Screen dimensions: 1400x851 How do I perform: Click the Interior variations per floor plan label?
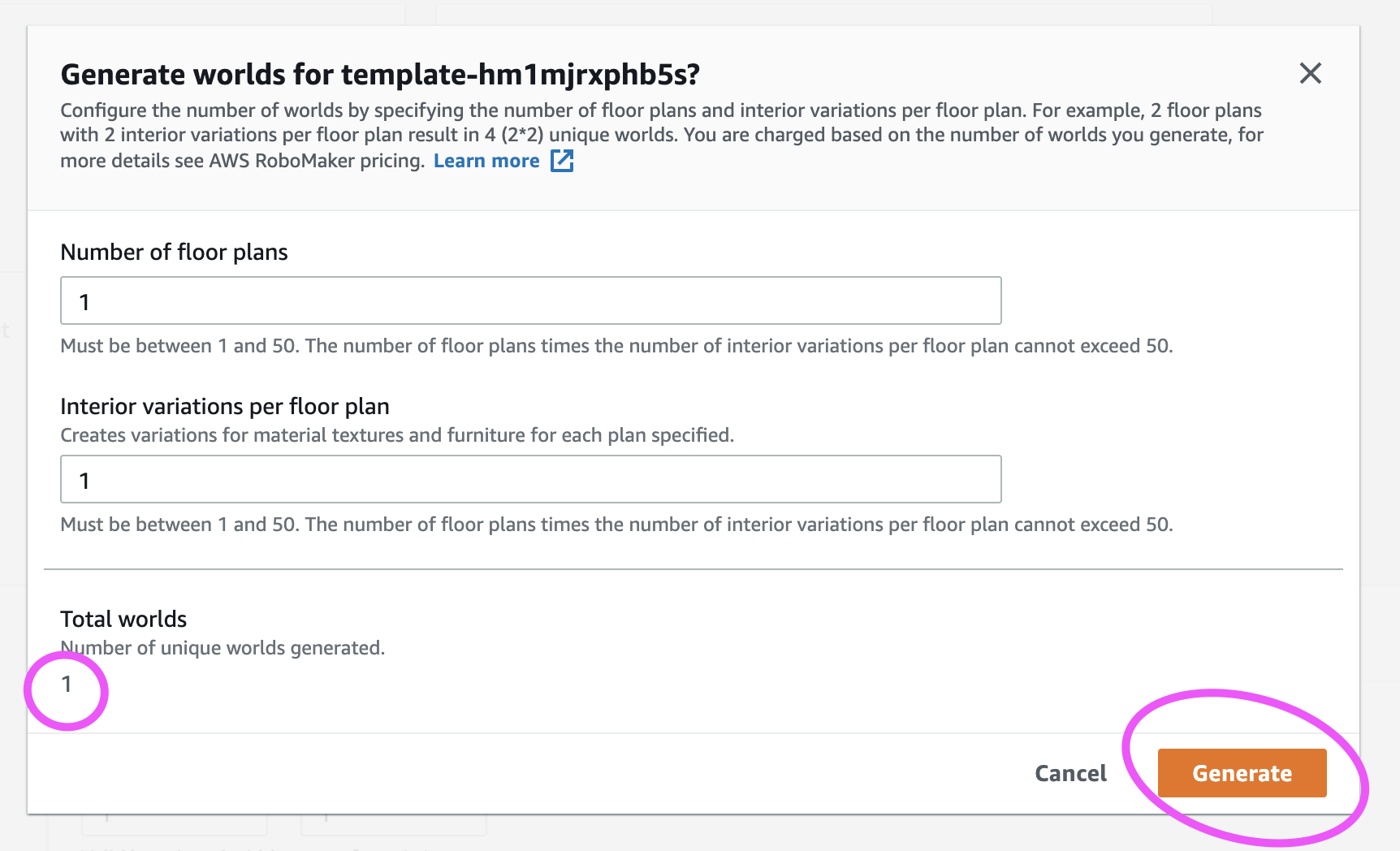point(225,406)
